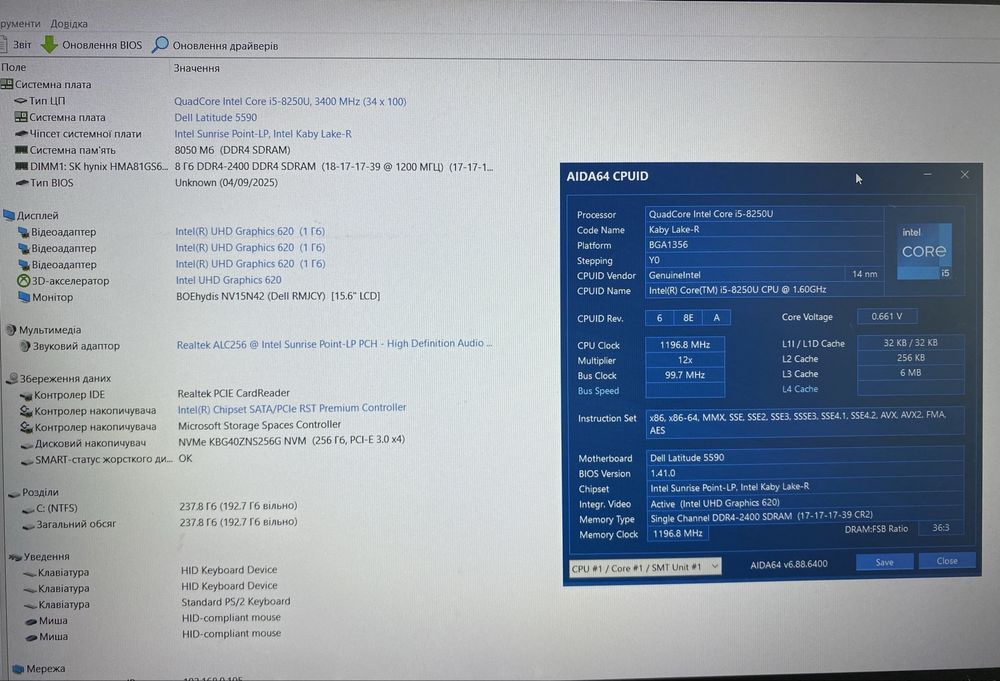Select the Загальний обсяг row
This screenshot has width=1000, height=681.
159,523
